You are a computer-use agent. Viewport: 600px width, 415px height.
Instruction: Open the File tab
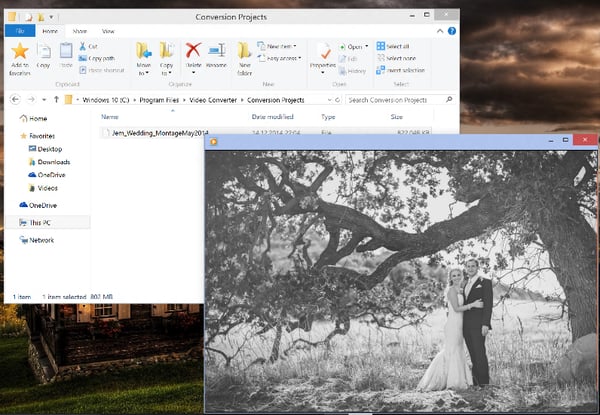tap(20, 31)
